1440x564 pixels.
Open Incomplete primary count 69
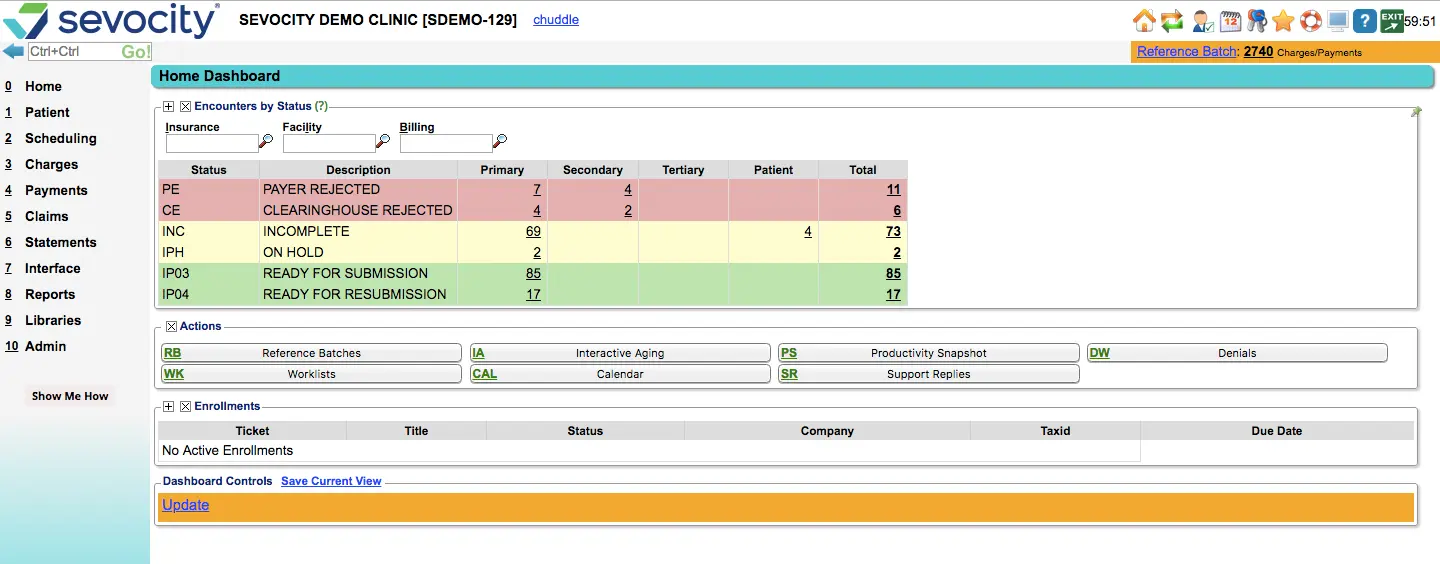[533, 232]
